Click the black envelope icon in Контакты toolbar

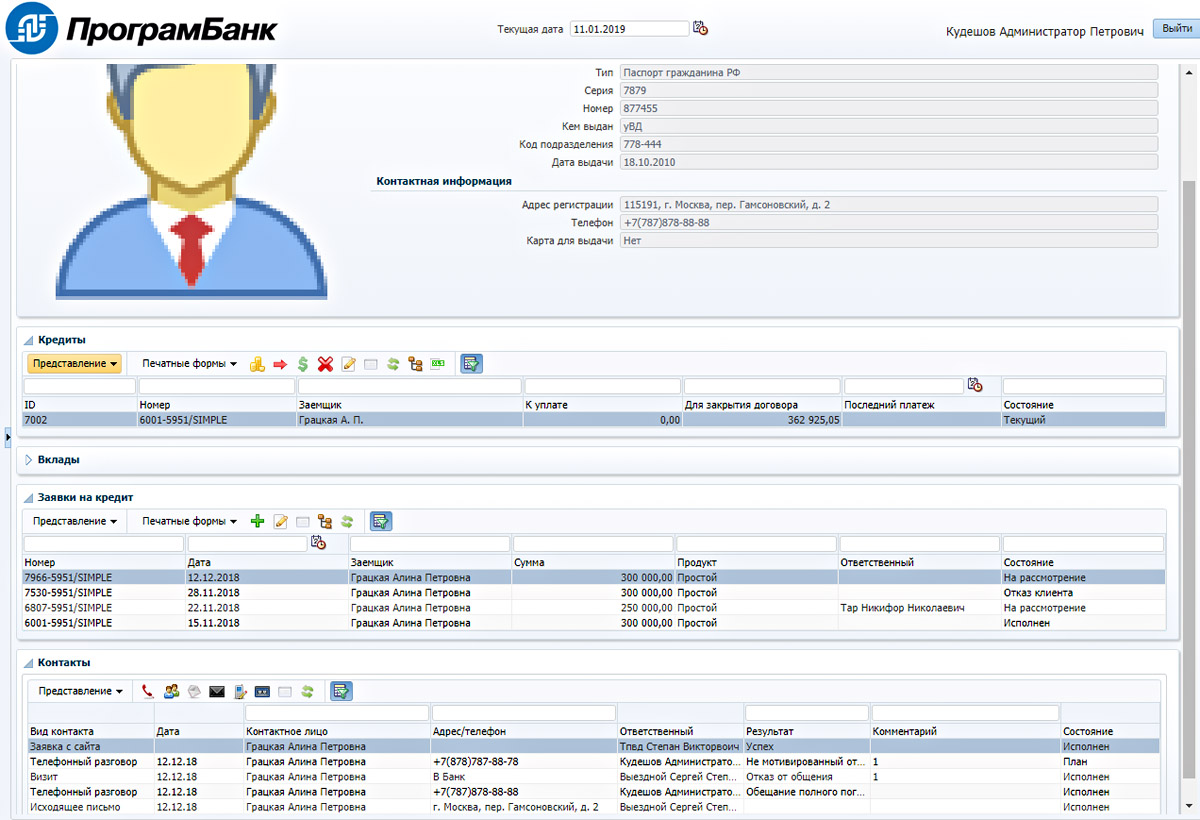217,691
